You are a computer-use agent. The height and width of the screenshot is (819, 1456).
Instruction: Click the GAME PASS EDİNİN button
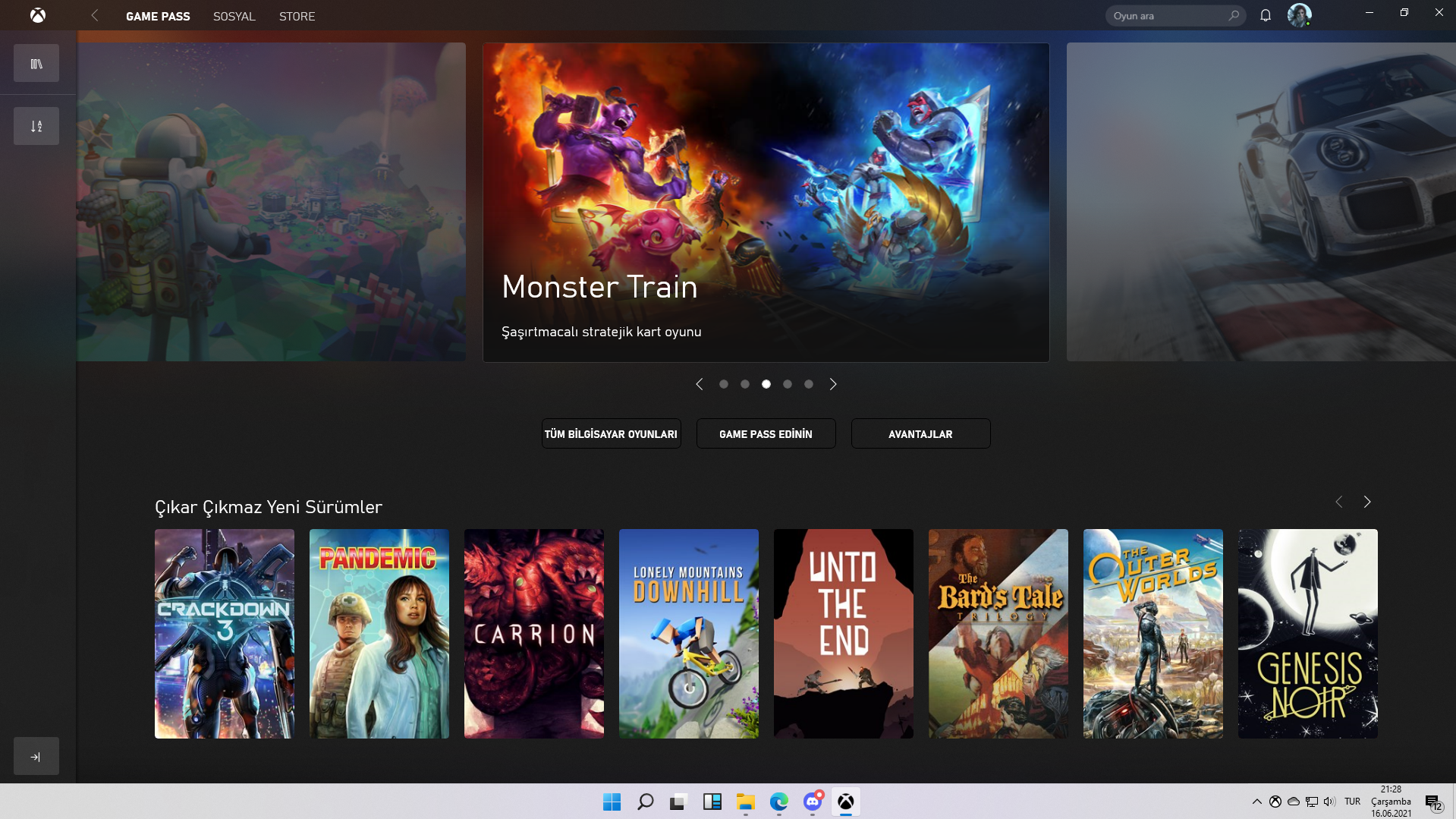tap(766, 433)
